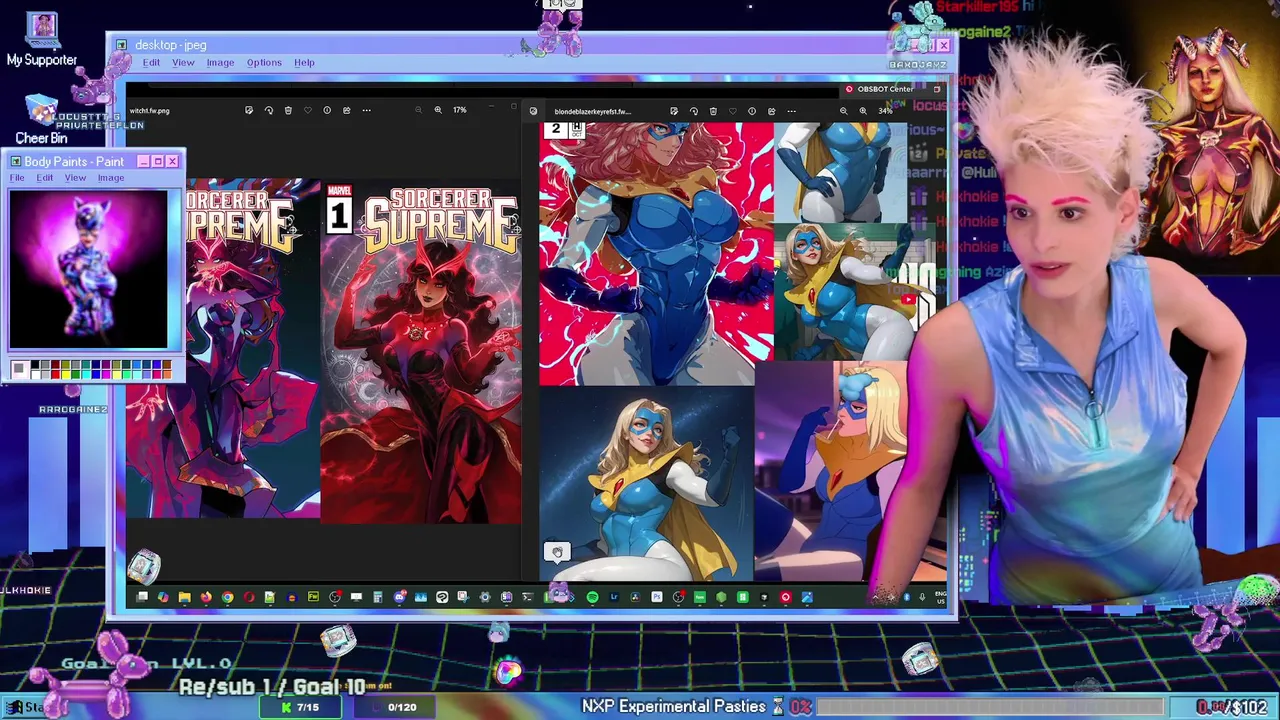Click the cat-suit painting in Body Paints canvas

click(x=88, y=269)
